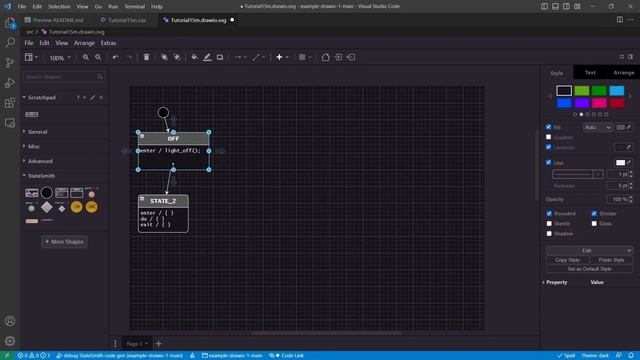Click the zoom in magnifier in draw.io toolbar
Screen dimensions: 640x360
86,57
